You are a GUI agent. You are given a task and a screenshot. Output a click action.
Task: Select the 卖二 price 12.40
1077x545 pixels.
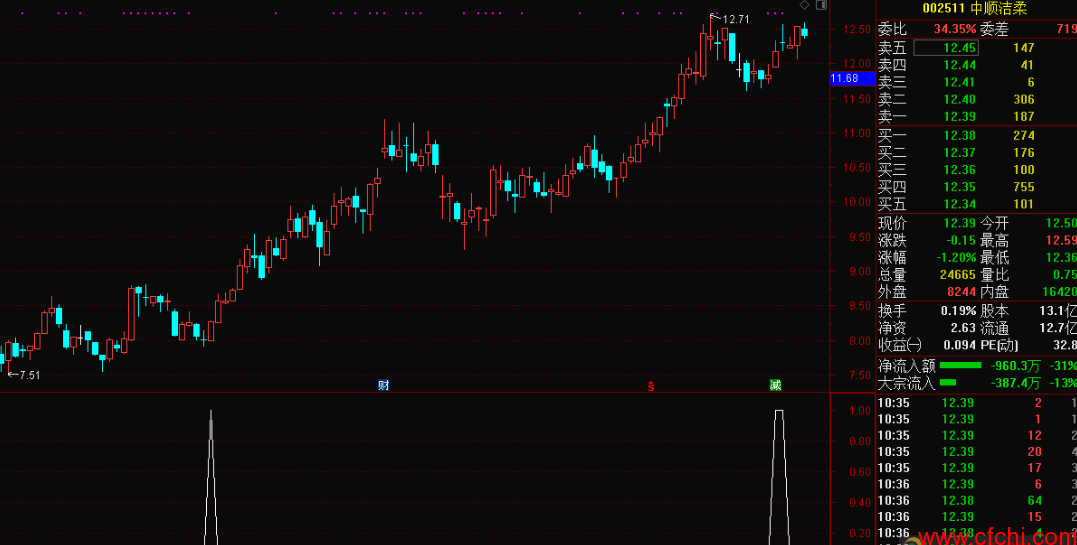pyautogui.click(x=960, y=99)
